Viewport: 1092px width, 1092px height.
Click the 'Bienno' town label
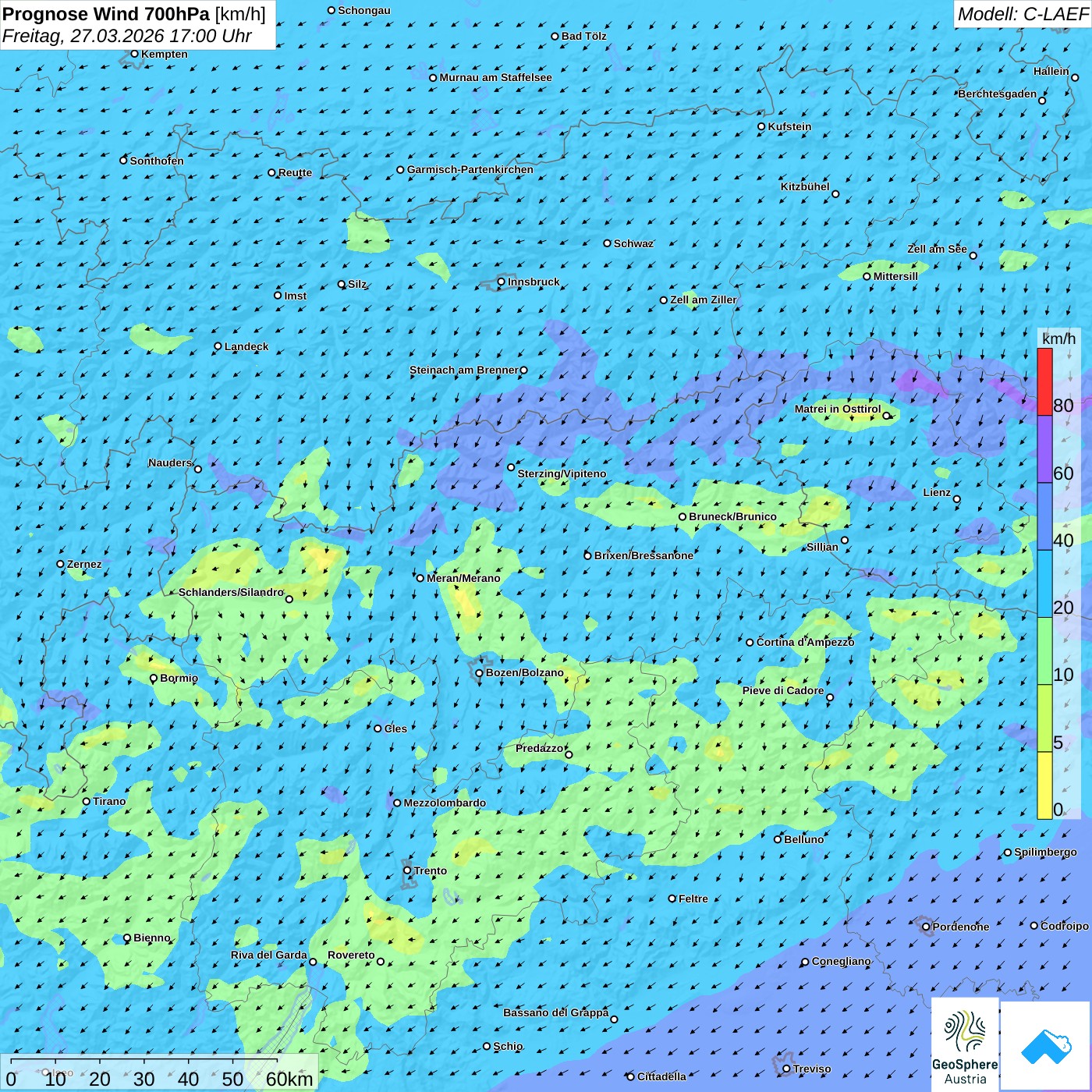coord(151,938)
